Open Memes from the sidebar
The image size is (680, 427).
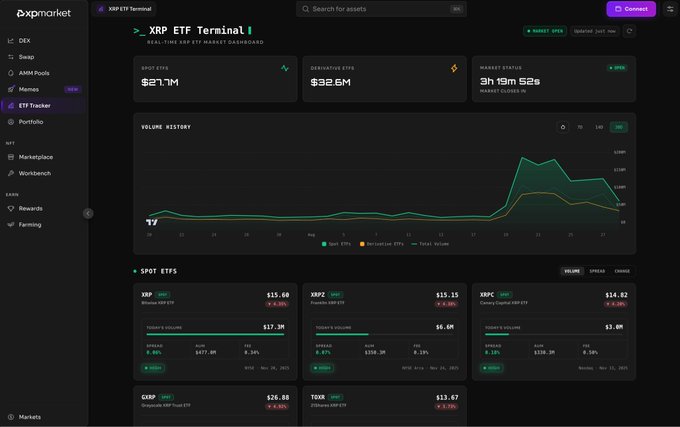pyautogui.click(x=43, y=89)
